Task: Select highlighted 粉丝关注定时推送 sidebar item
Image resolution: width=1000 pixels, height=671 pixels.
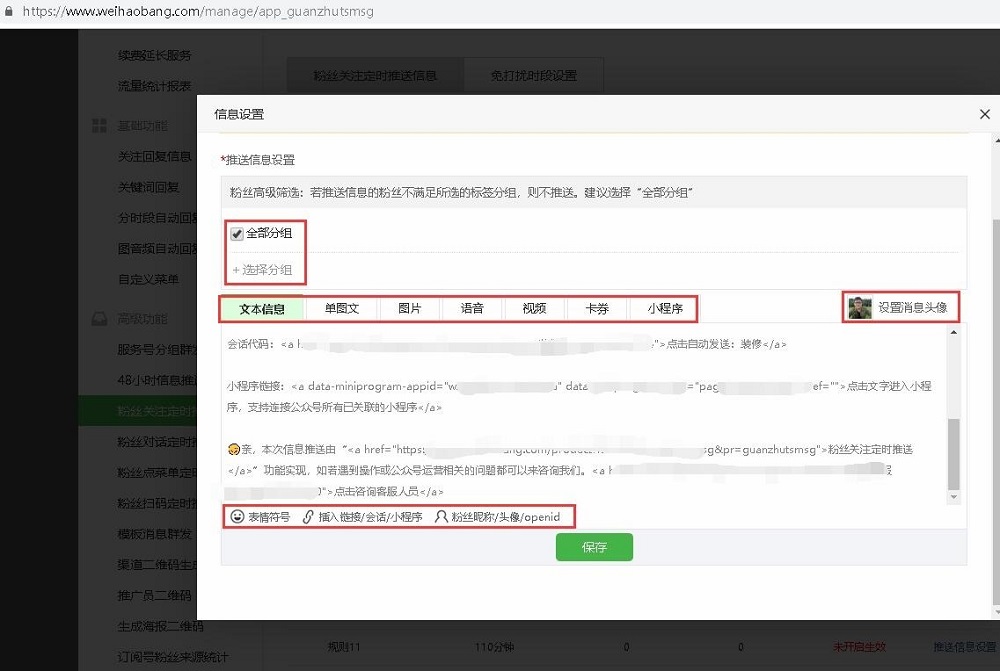Action: pyautogui.click(x=137, y=411)
